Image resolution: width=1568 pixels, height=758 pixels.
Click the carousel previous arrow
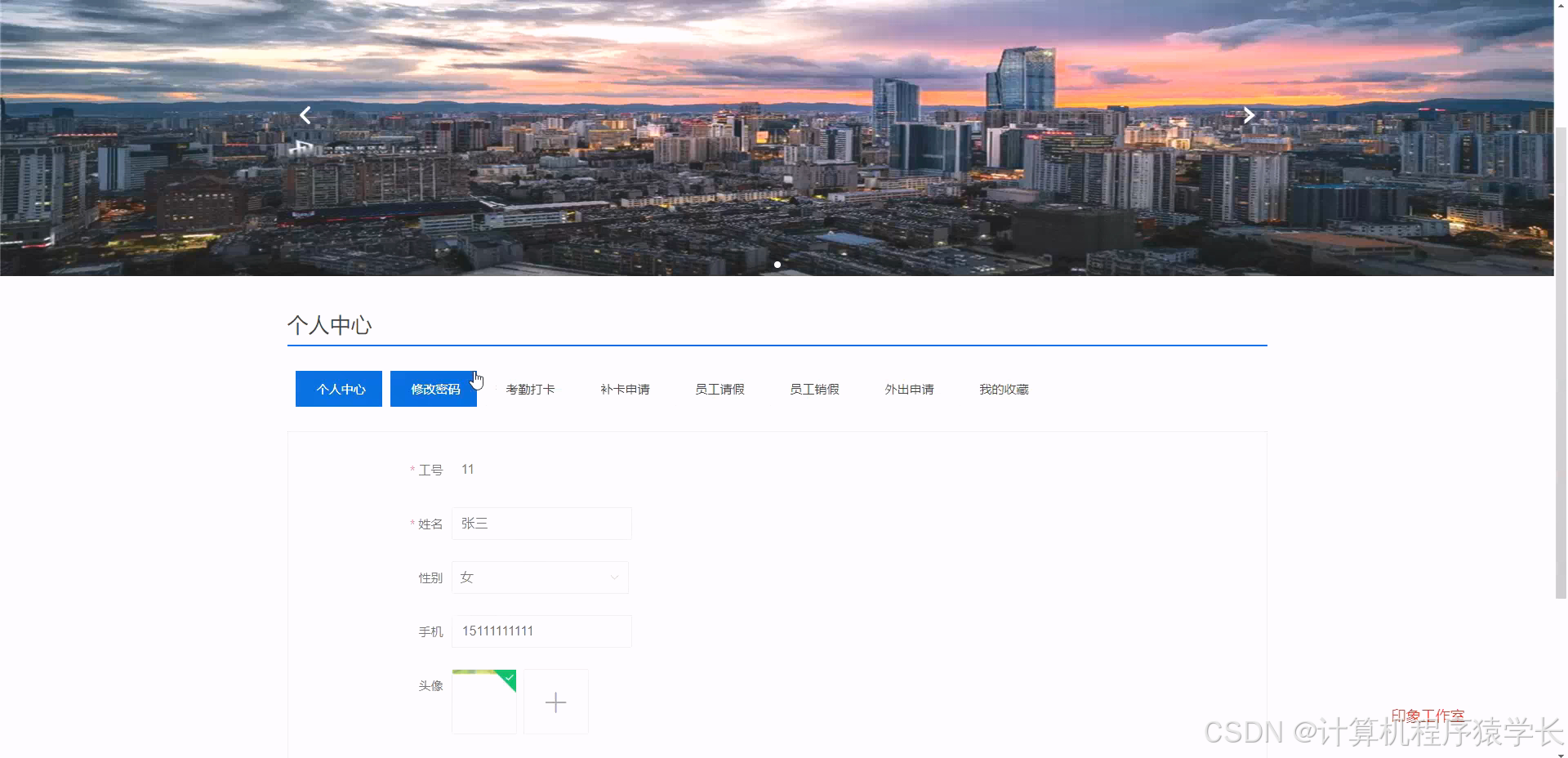point(305,115)
